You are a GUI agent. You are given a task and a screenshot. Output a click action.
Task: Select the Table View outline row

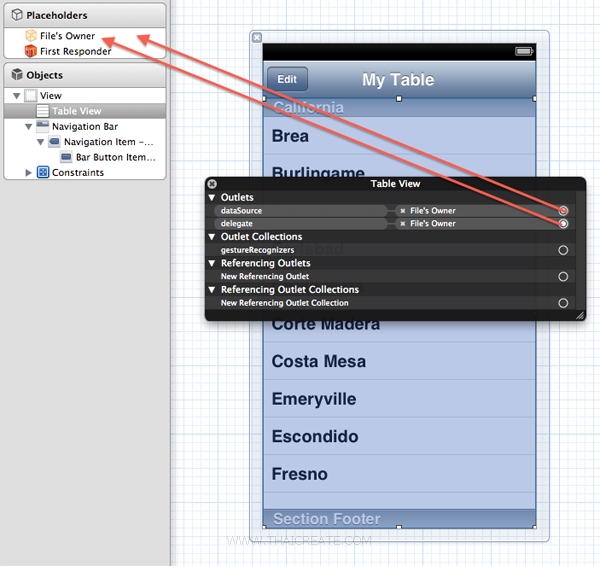pos(85,111)
